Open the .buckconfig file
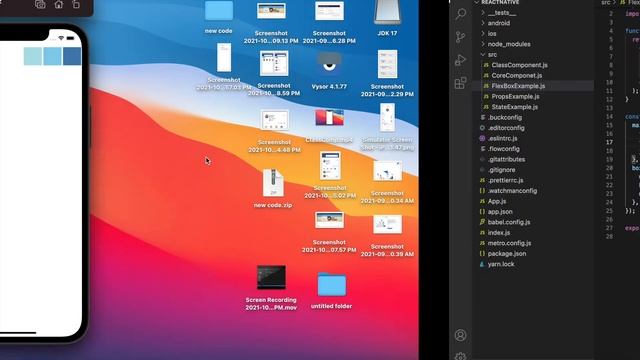This screenshot has width=640, height=360. click(533, 117)
